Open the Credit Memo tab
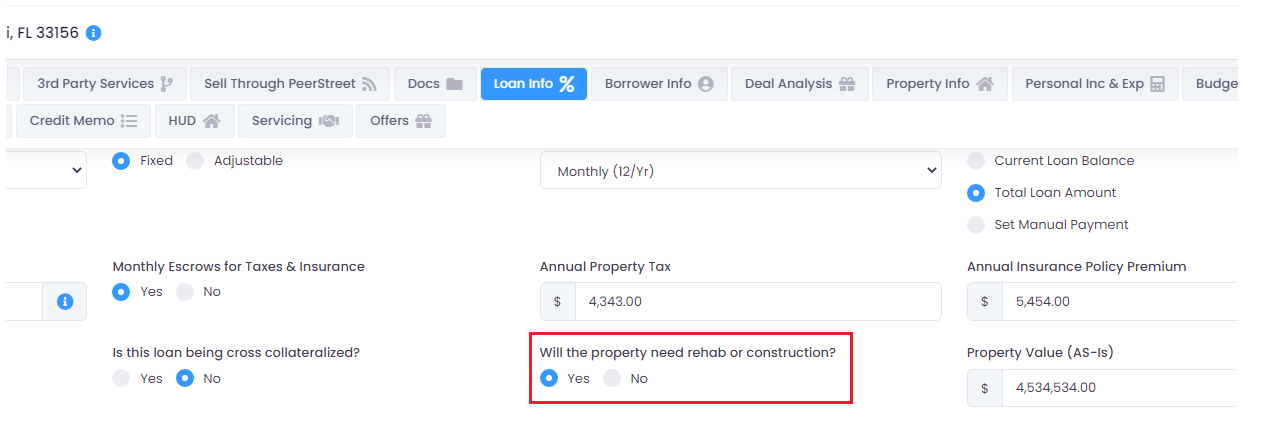 (x=83, y=121)
